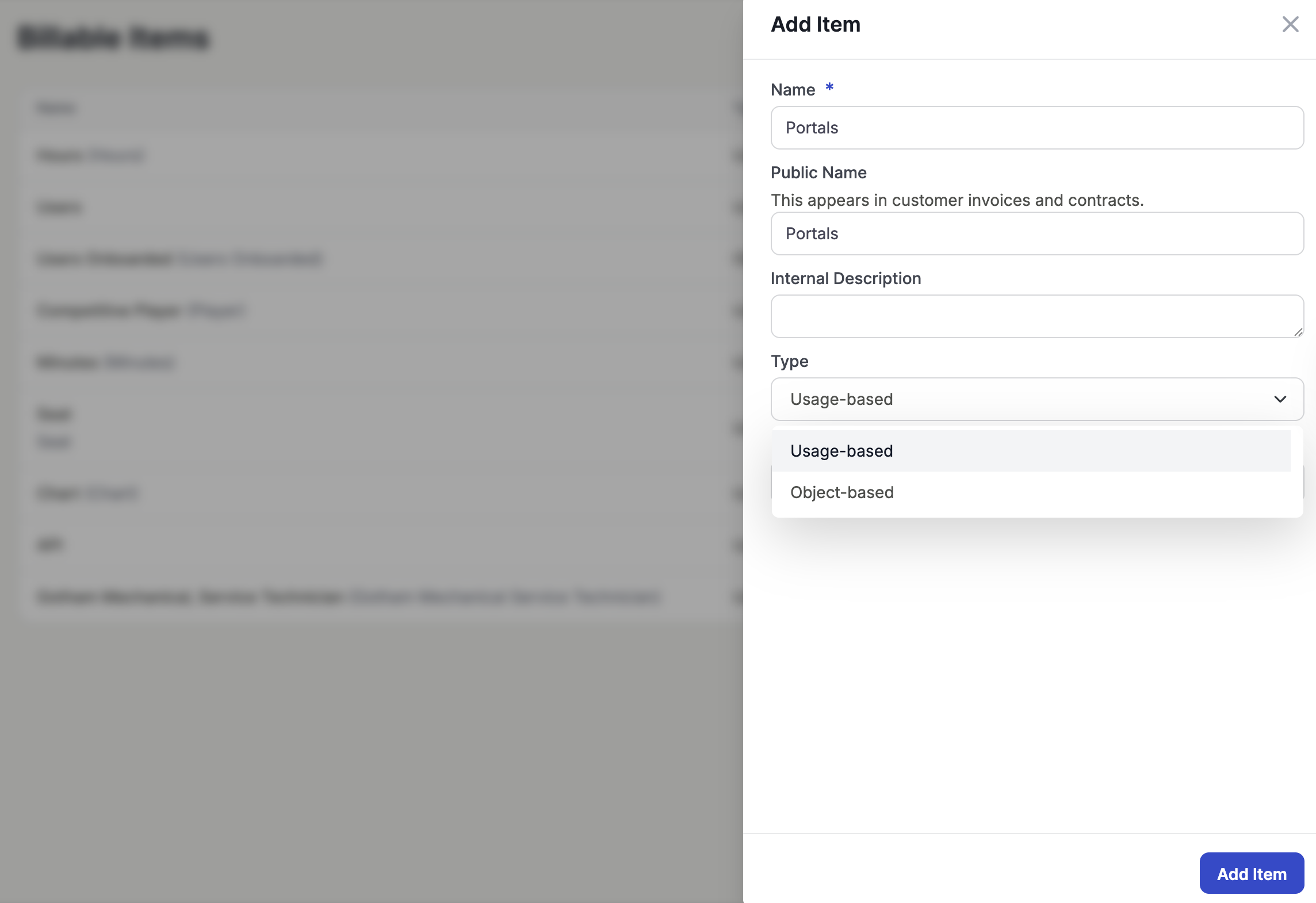
Task: Click the required asterisk beside Name
Action: click(829, 88)
